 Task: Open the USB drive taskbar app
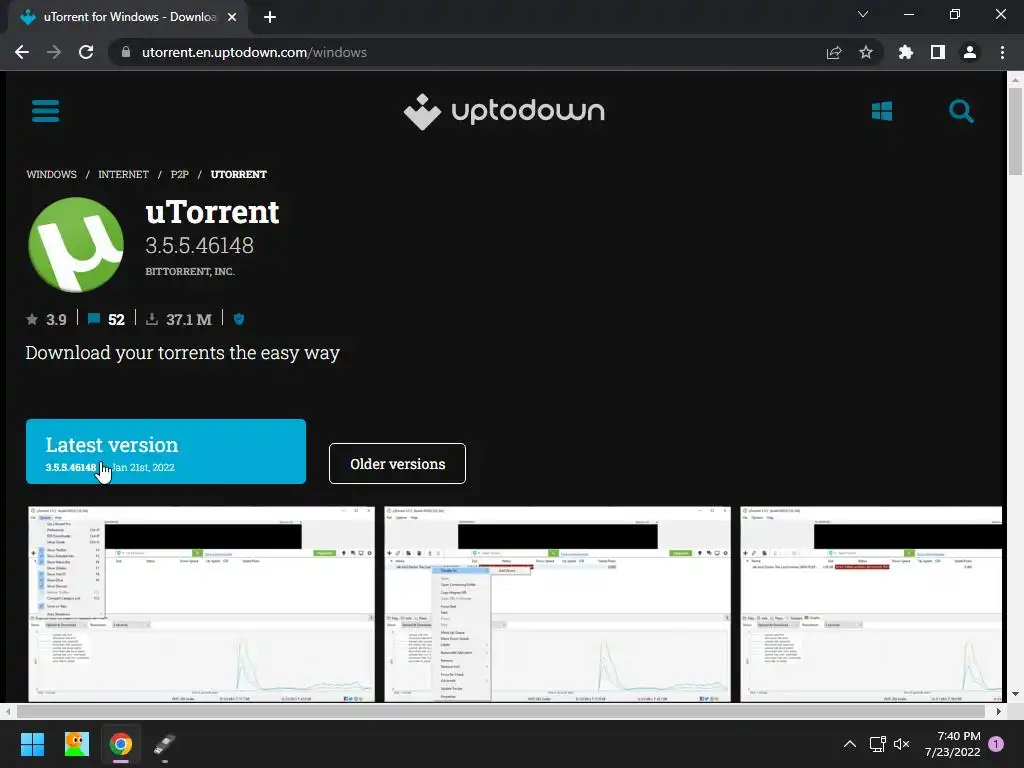(165, 744)
